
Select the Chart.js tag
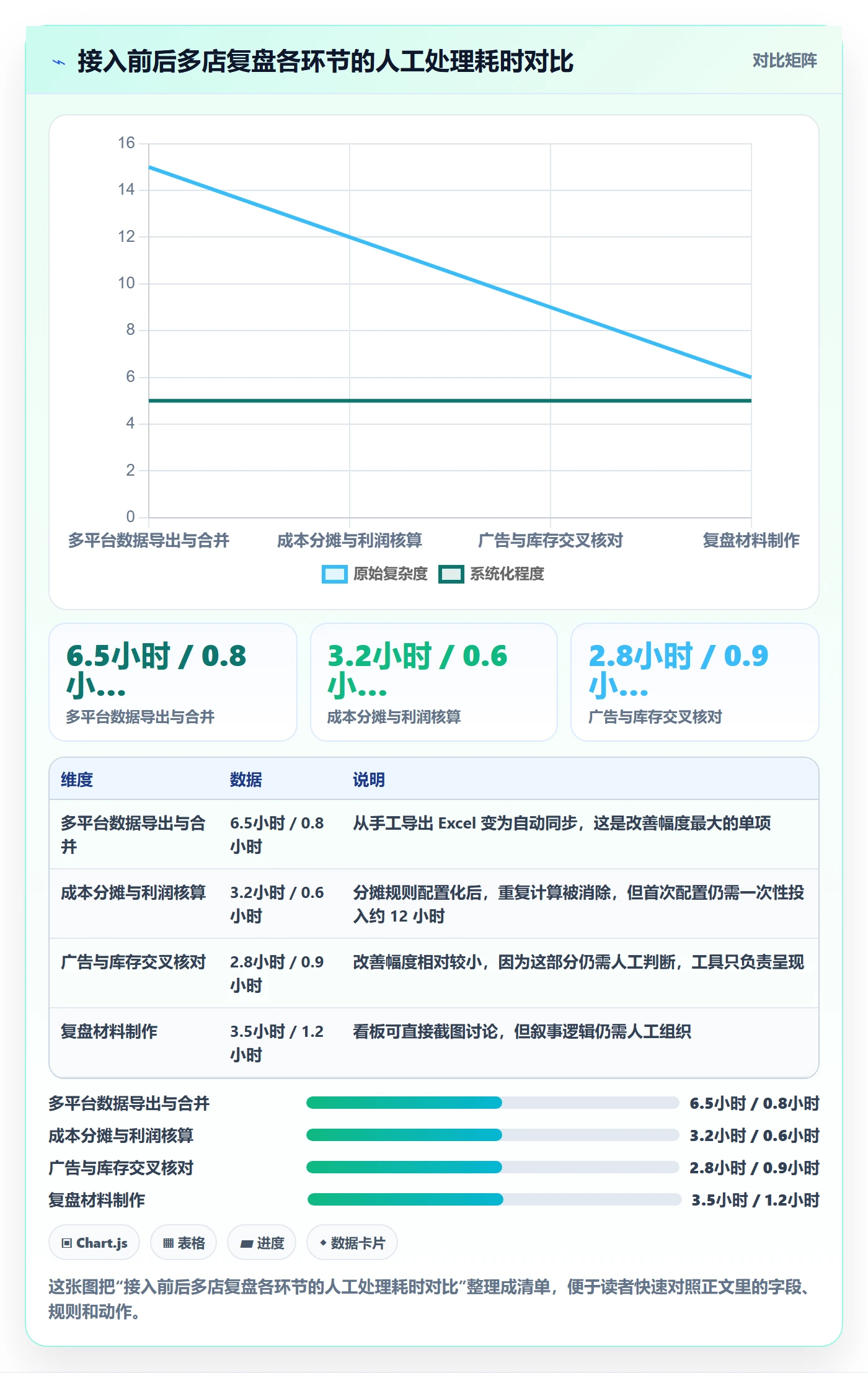coord(94,1243)
